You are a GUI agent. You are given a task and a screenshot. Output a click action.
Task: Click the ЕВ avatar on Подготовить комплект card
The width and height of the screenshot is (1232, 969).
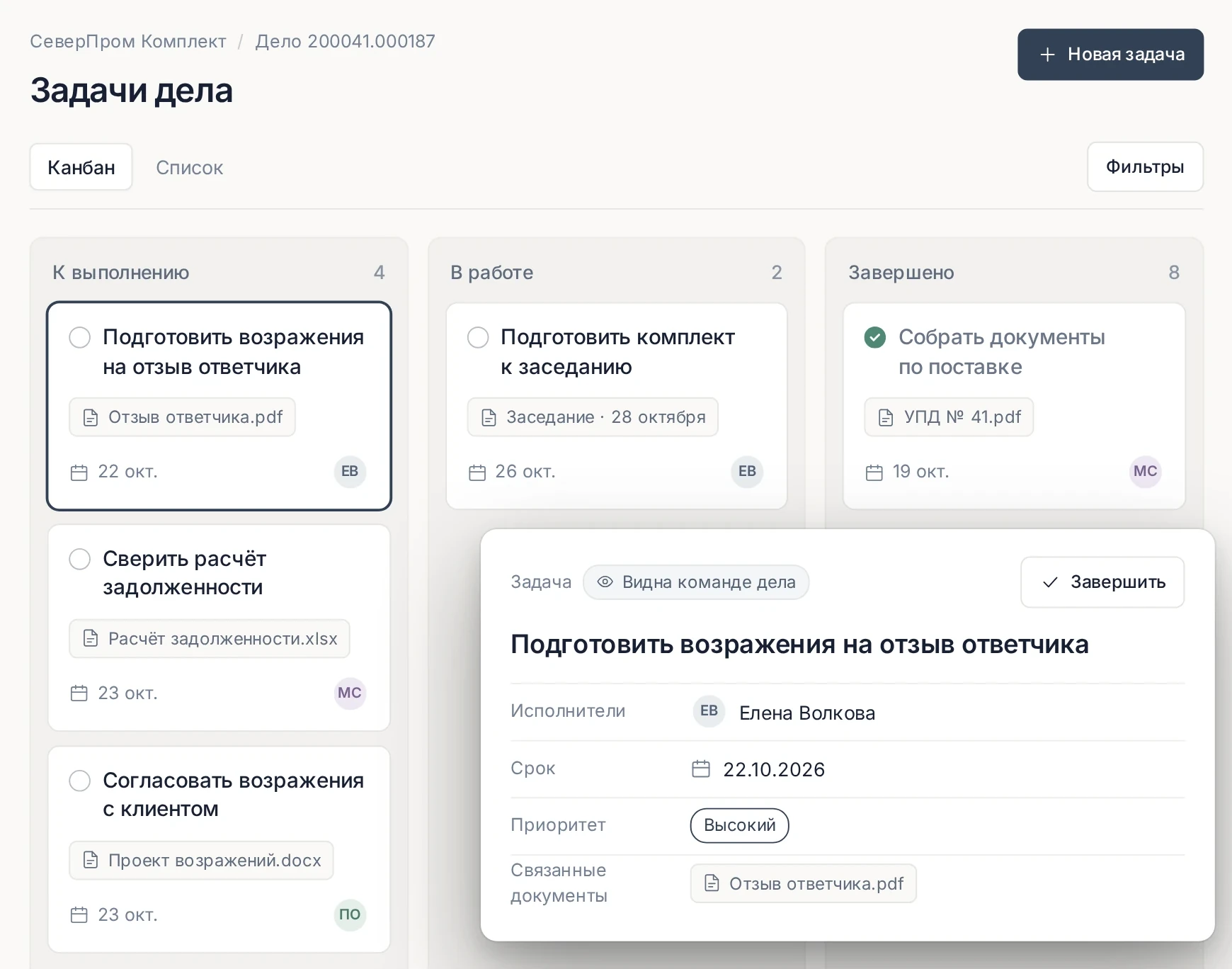tap(747, 471)
